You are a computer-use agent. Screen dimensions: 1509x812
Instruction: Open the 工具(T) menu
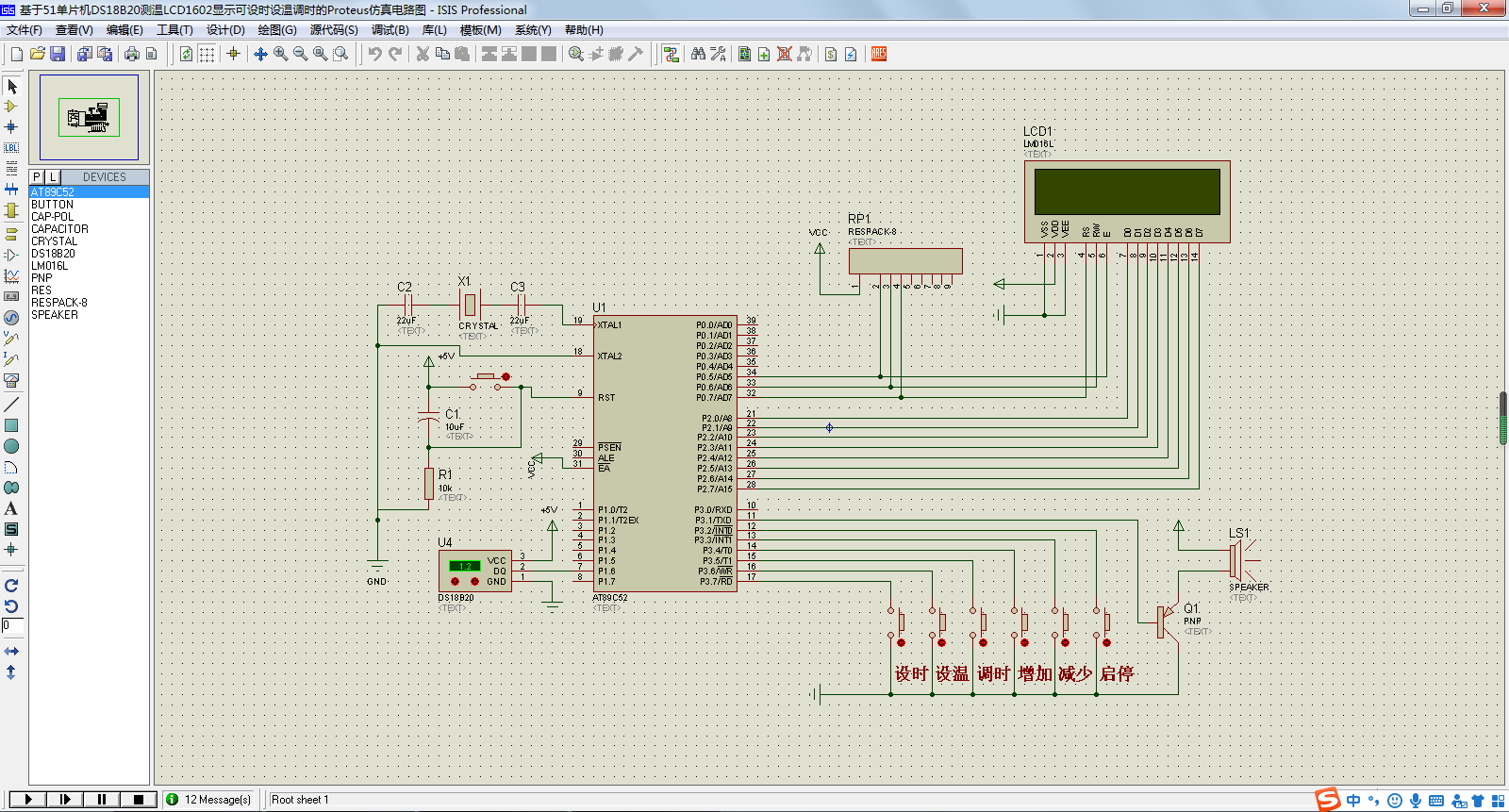174,30
